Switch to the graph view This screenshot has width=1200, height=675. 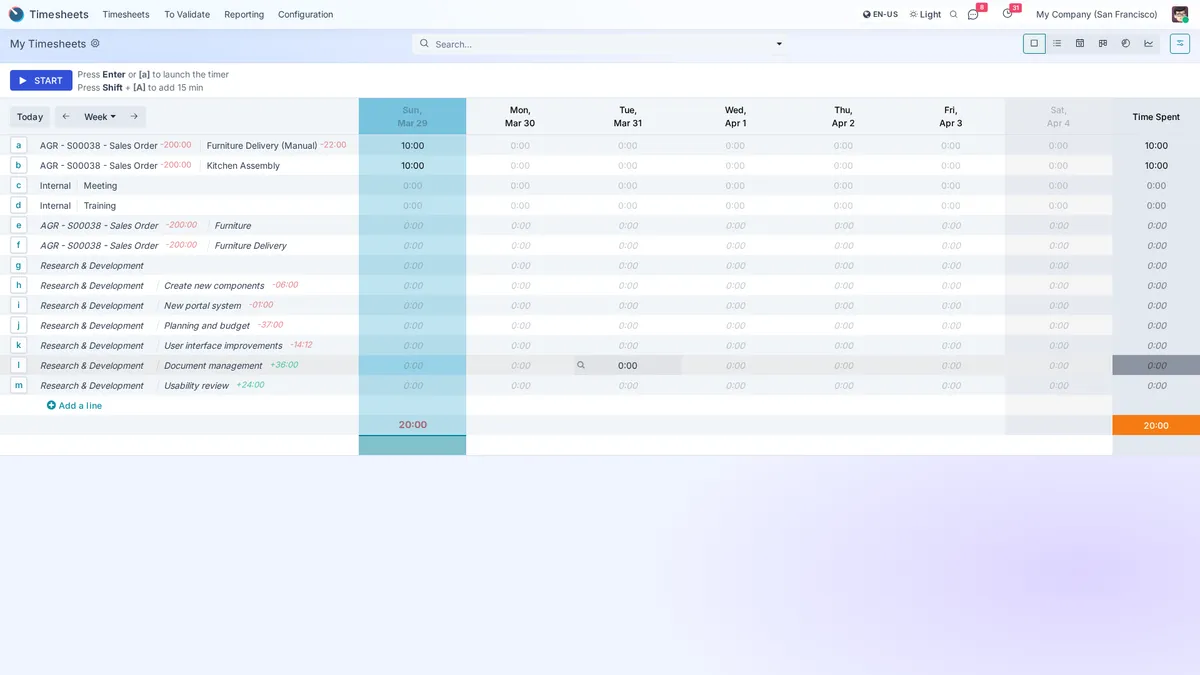tap(1149, 43)
